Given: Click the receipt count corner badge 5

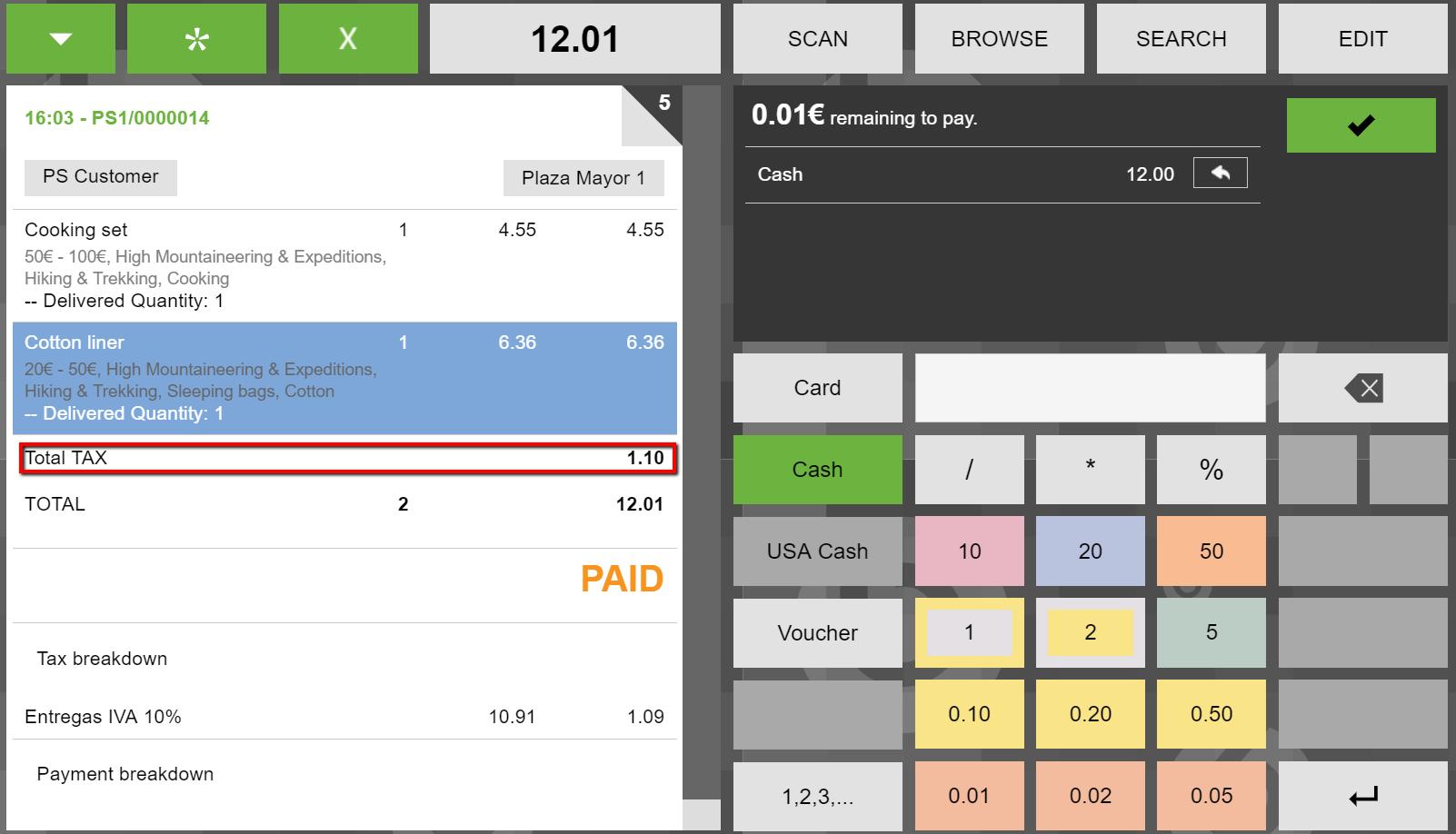Looking at the screenshot, I should 663,104.
